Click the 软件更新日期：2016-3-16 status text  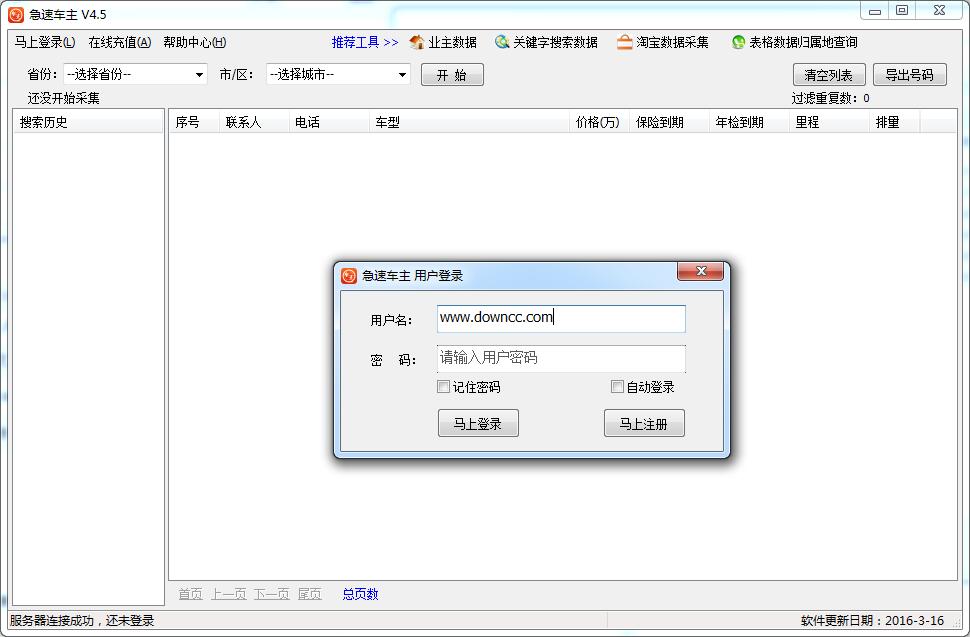tap(872, 620)
